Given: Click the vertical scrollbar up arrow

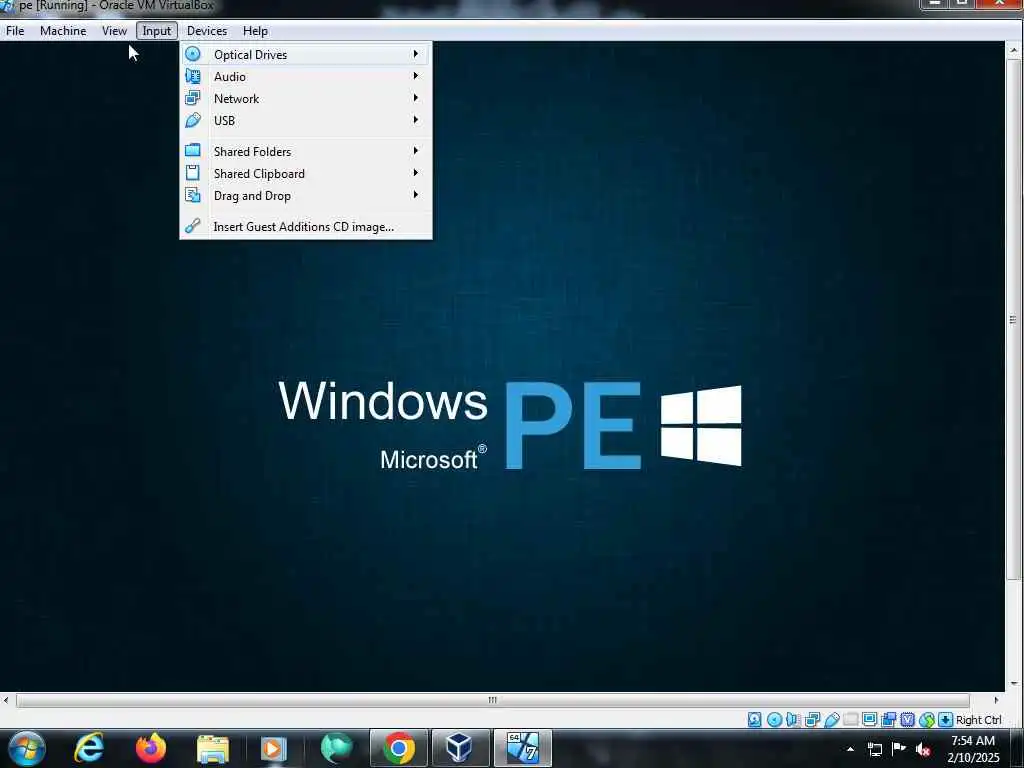Looking at the screenshot, I should pos(1014,50).
